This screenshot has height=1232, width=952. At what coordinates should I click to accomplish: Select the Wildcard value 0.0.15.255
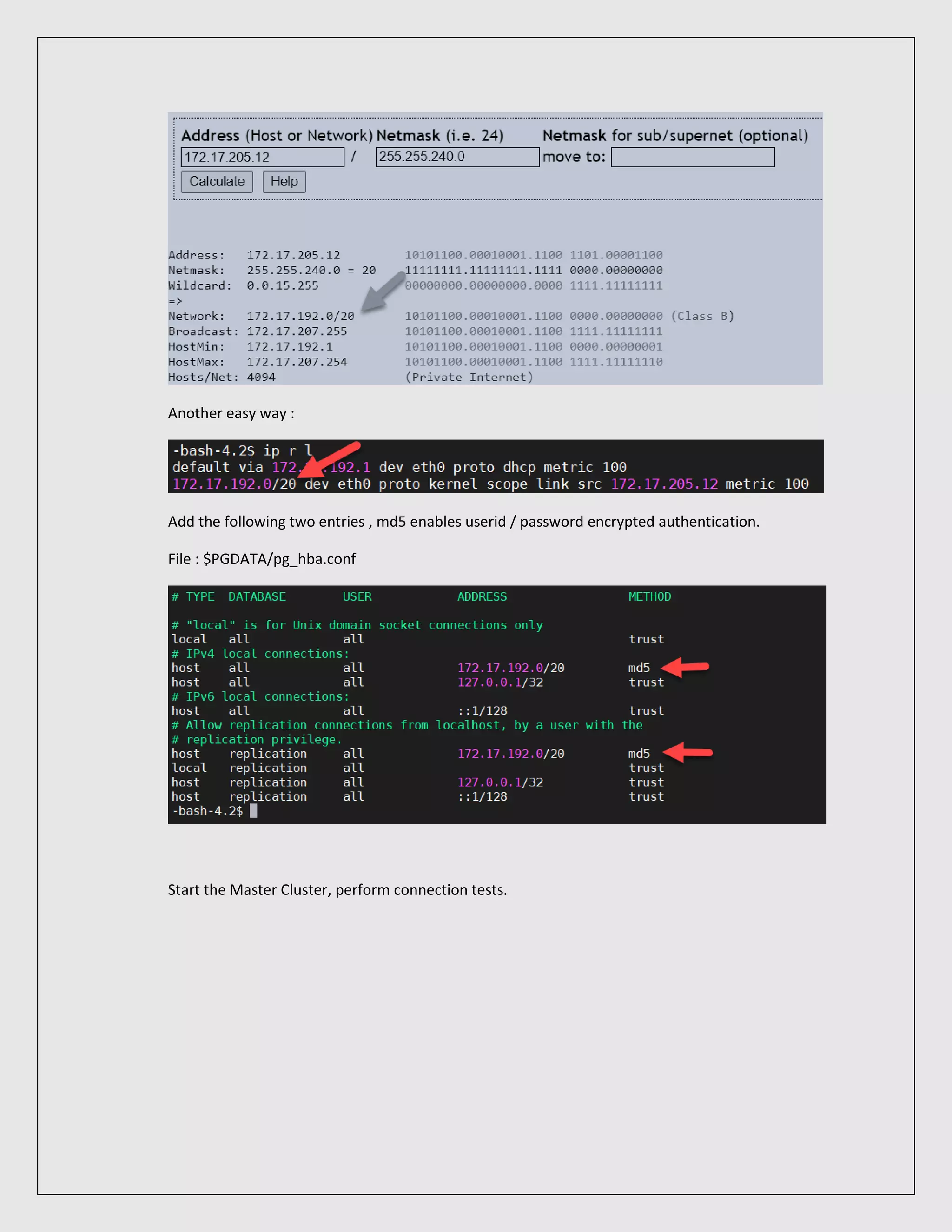coord(283,286)
